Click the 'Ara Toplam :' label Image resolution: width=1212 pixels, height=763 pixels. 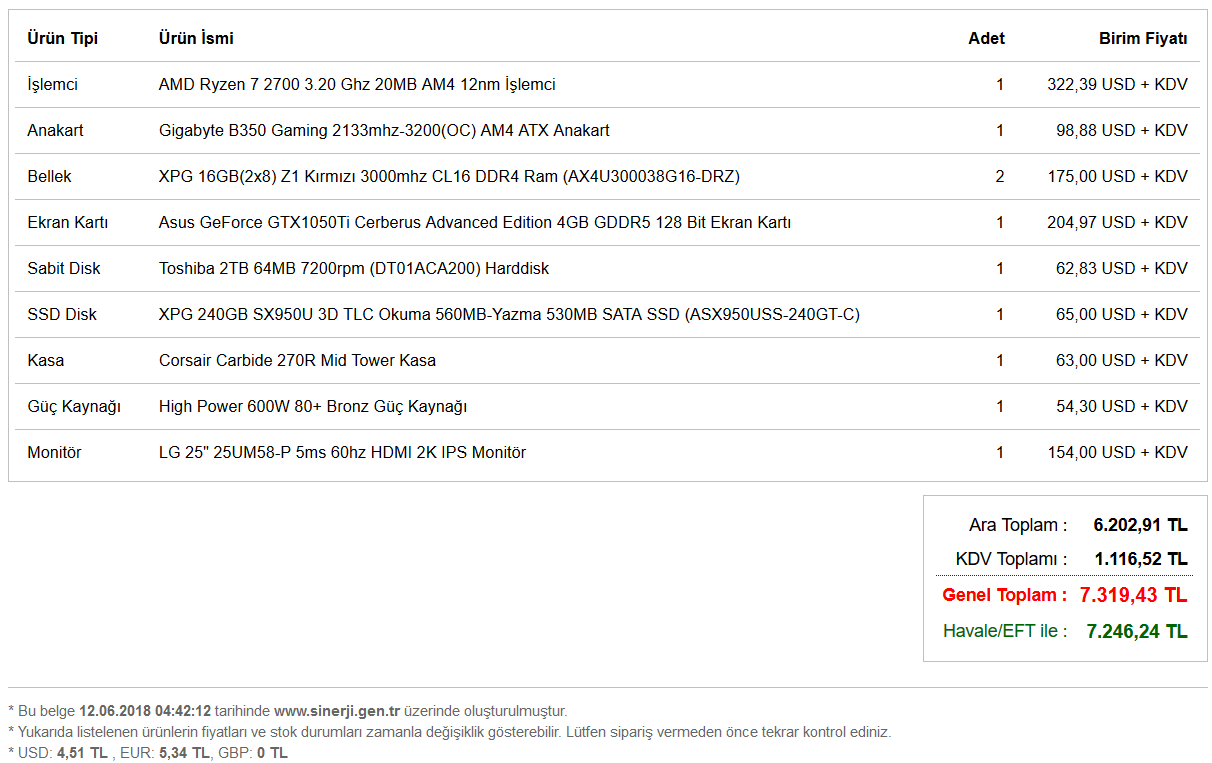click(x=1018, y=525)
